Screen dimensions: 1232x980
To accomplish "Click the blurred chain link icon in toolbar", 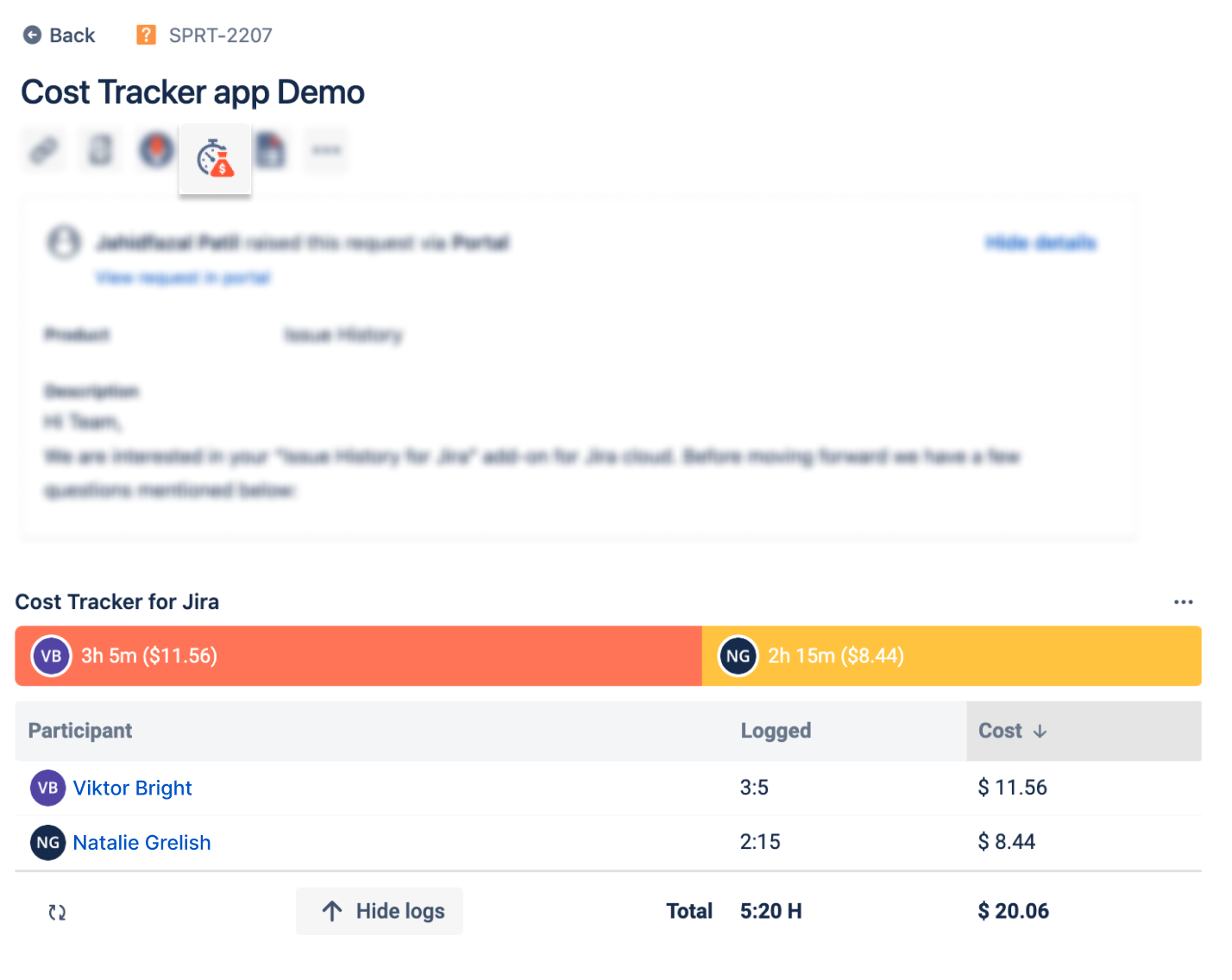I will (44, 150).
